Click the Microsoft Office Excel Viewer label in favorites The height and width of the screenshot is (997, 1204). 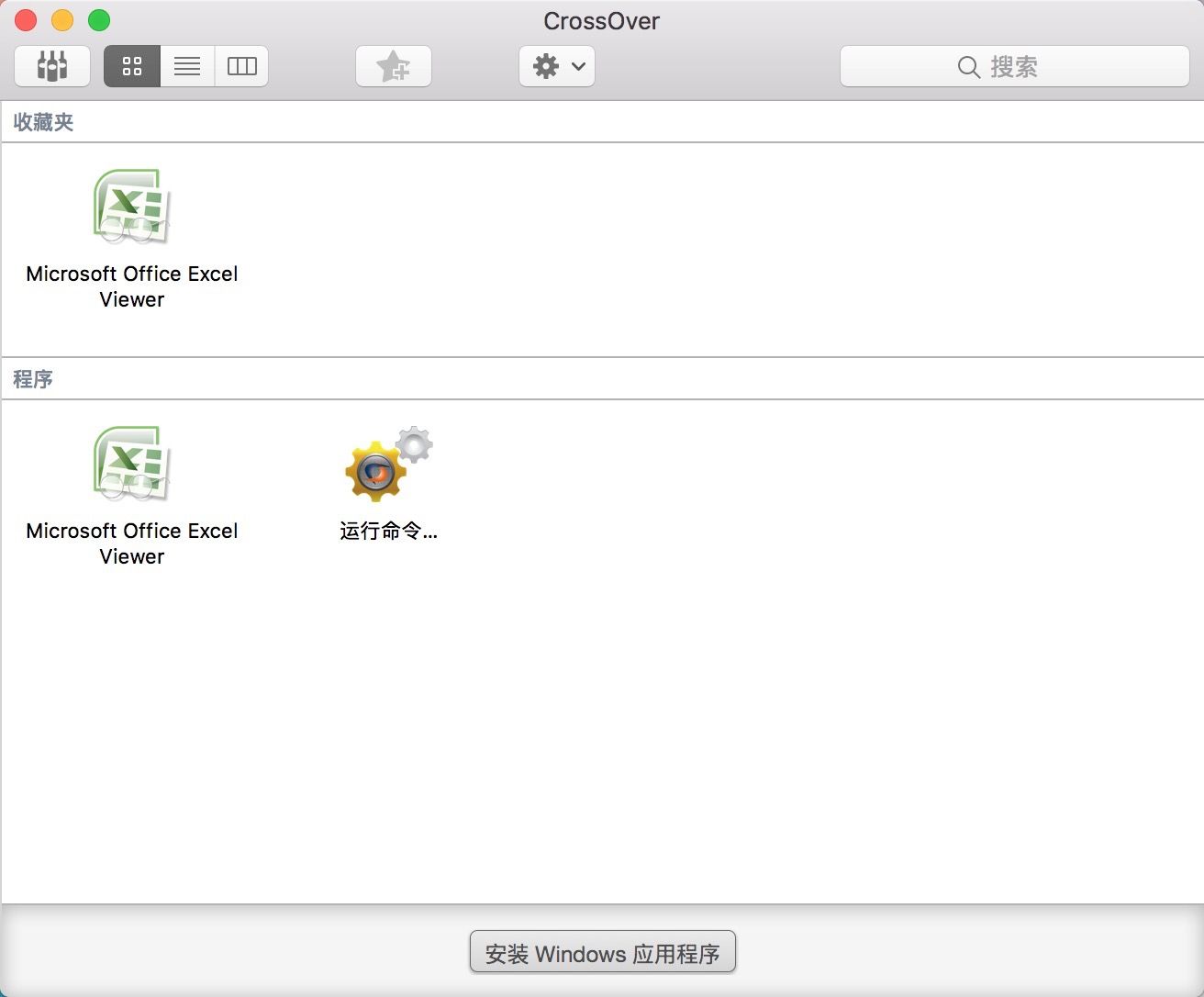tap(132, 286)
